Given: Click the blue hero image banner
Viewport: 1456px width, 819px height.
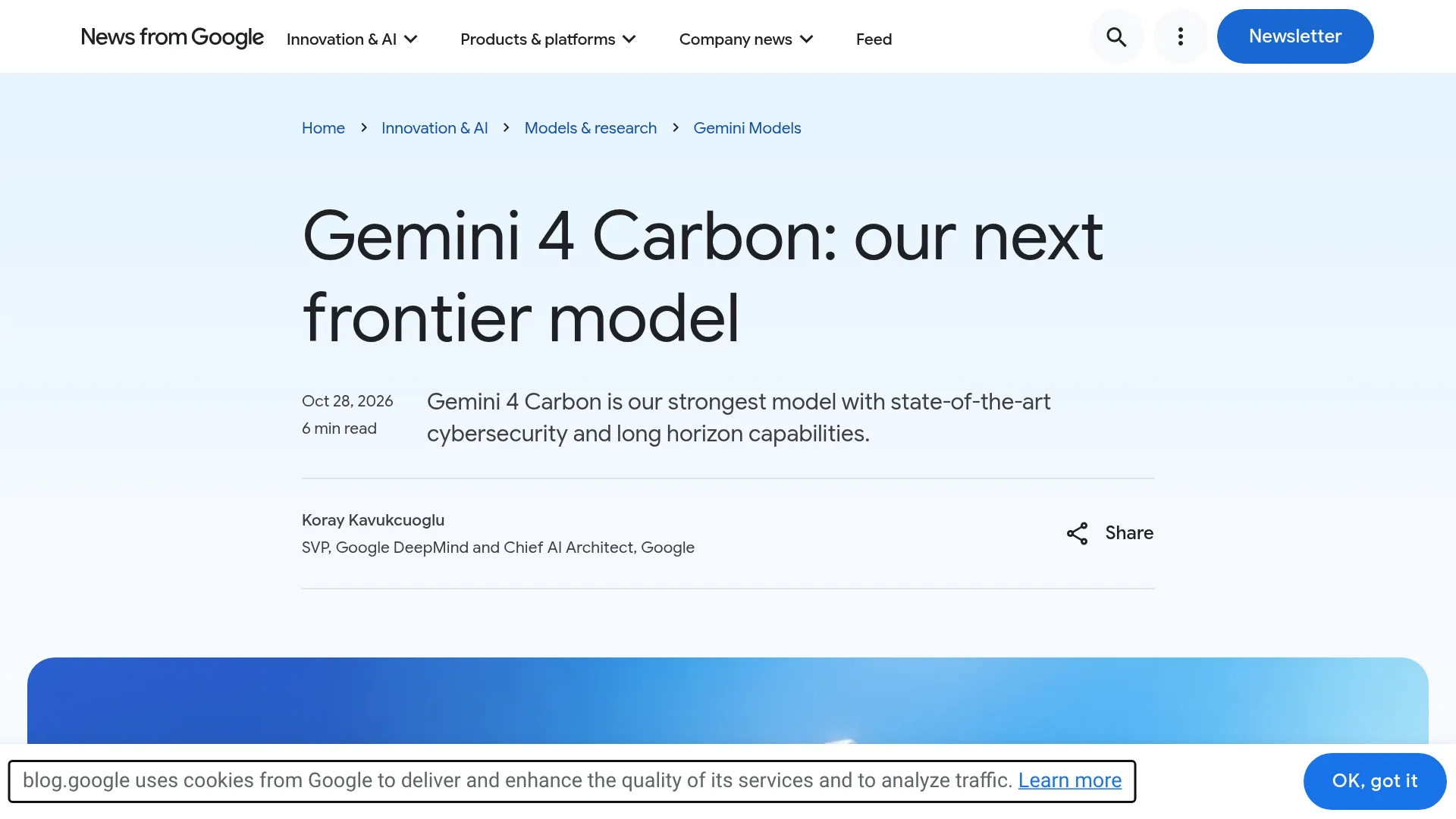Looking at the screenshot, I should 728,701.
